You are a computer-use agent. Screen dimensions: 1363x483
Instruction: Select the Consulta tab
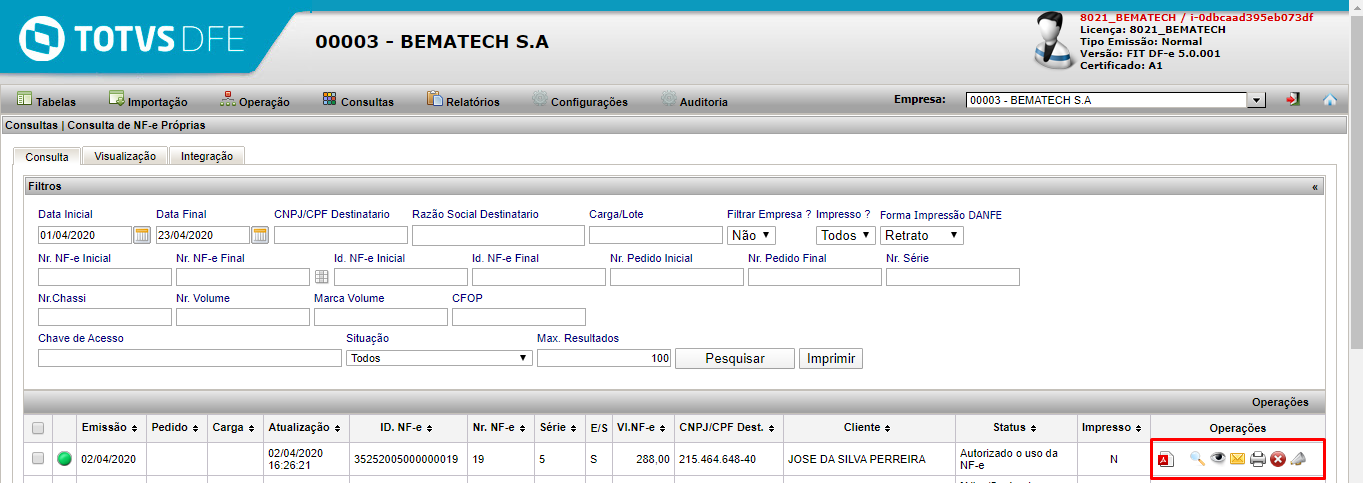click(47, 157)
